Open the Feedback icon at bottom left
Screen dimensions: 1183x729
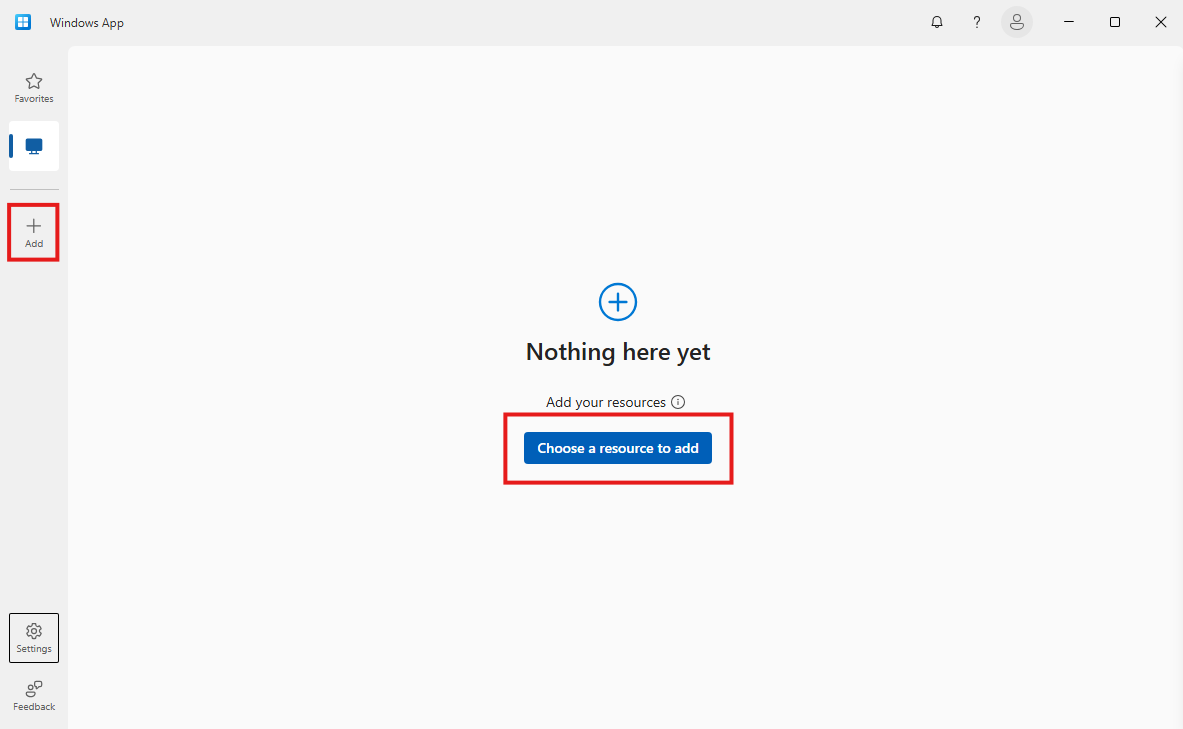(33, 688)
